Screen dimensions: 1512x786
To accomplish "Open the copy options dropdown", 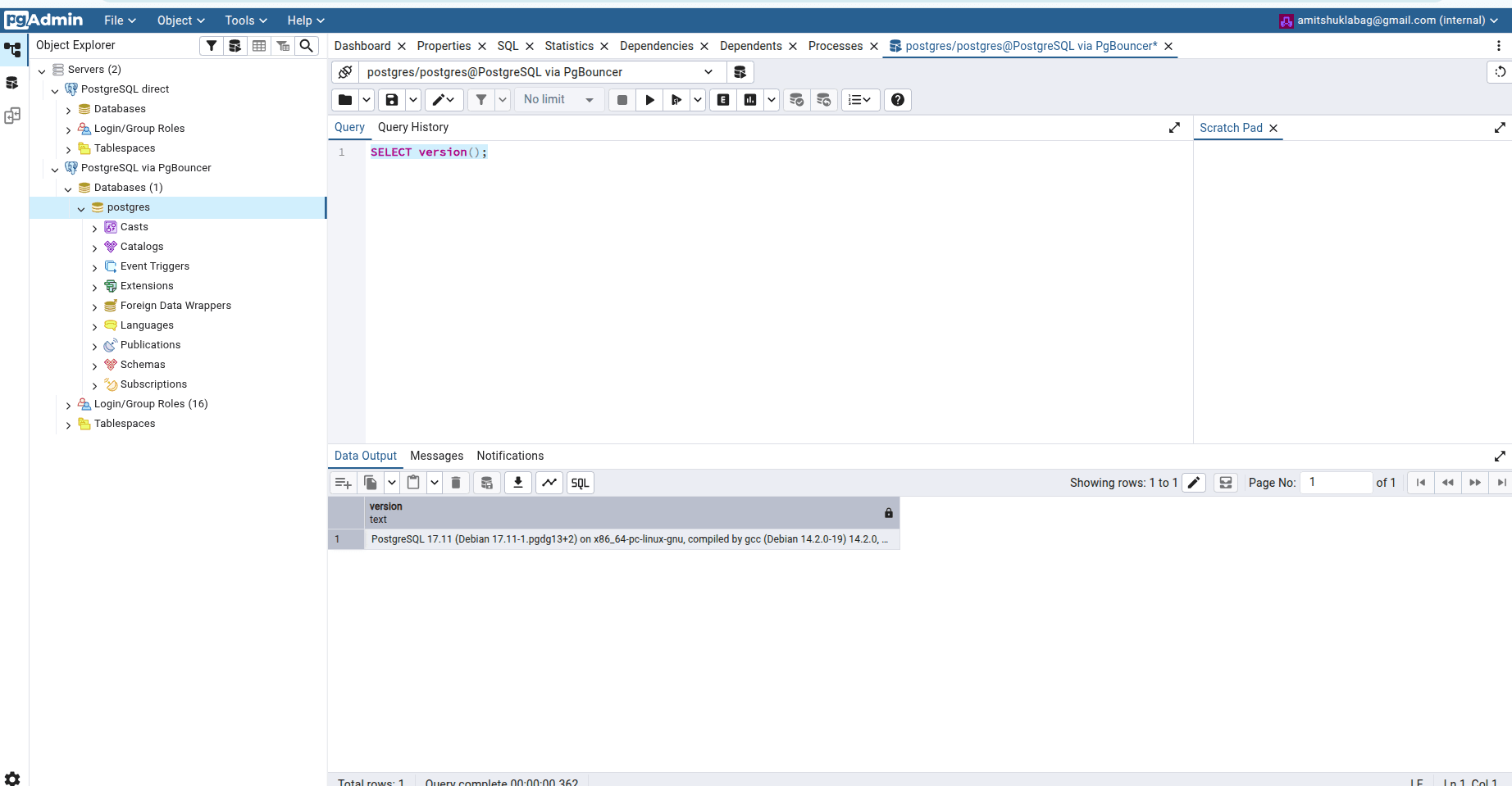I will (x=392, y=483).
